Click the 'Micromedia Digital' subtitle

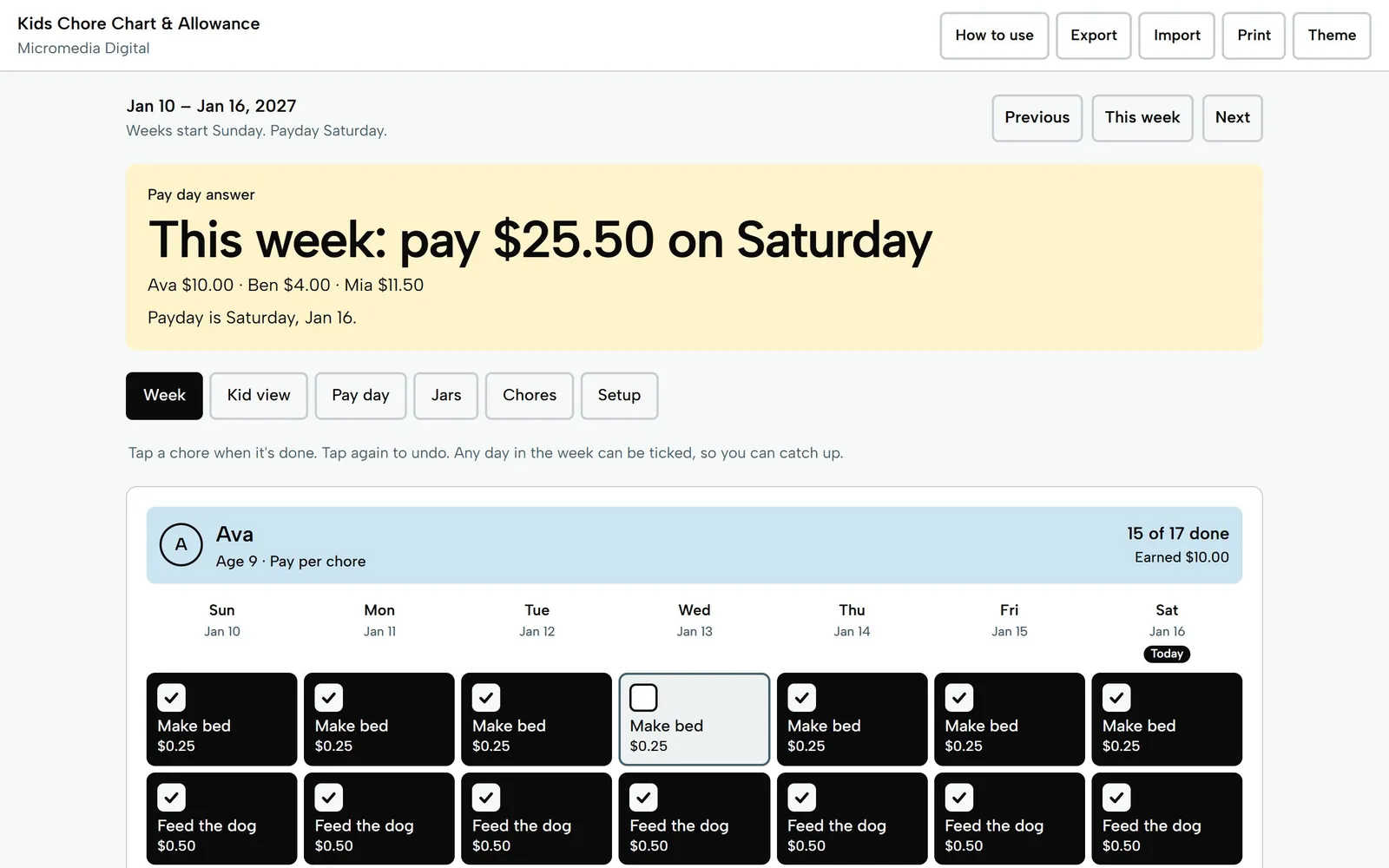[x=83, y=49]
